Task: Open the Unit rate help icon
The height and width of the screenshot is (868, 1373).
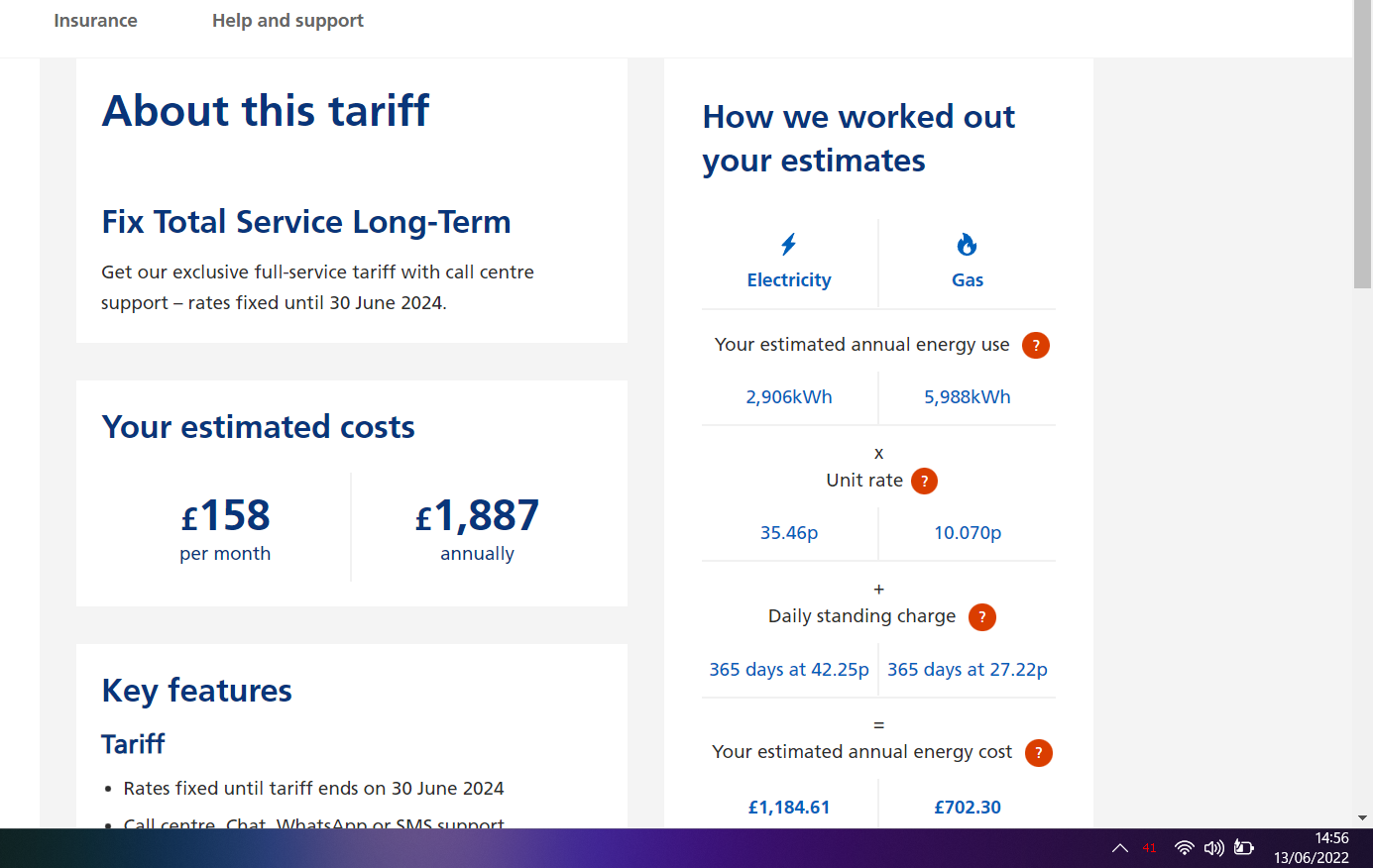Action: tap(924, 481)
